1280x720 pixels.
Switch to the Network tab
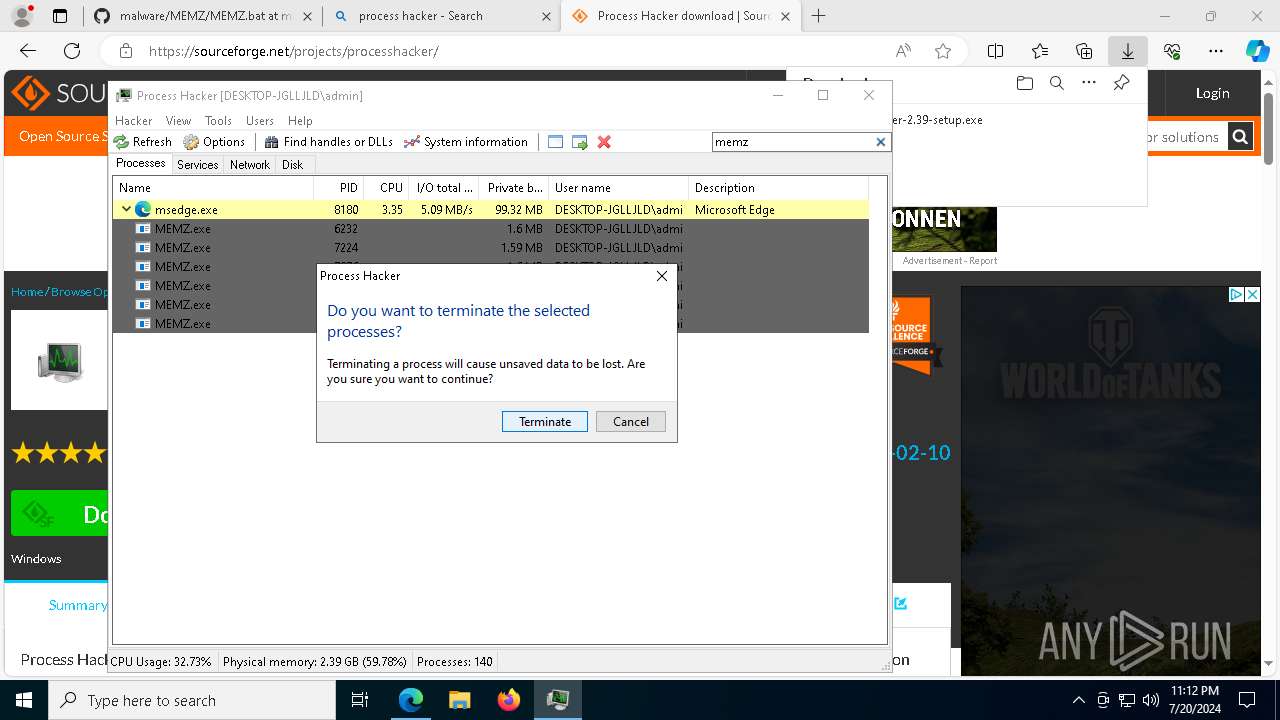250,165
